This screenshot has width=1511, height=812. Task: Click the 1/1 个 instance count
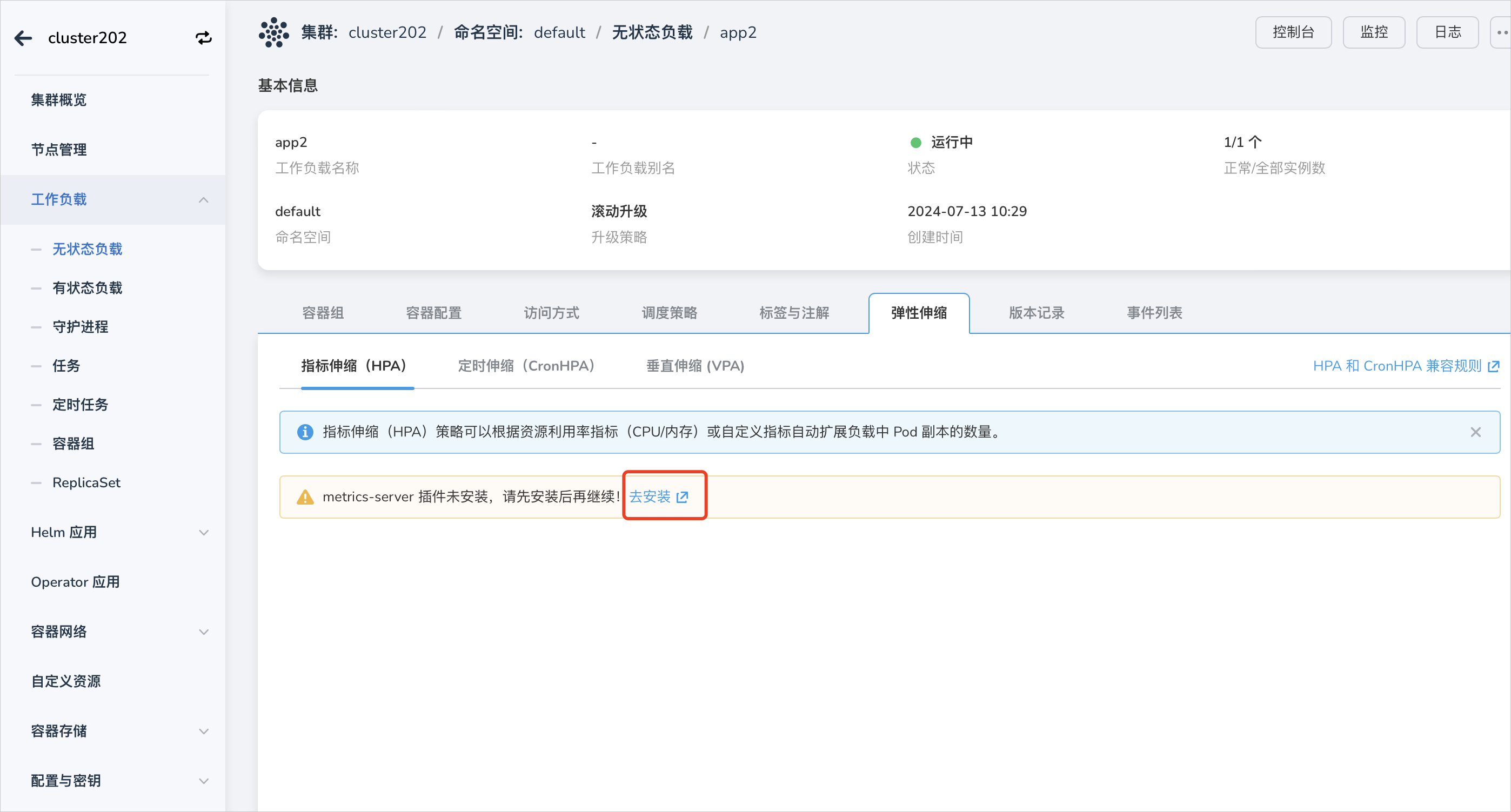(1242, 143)
